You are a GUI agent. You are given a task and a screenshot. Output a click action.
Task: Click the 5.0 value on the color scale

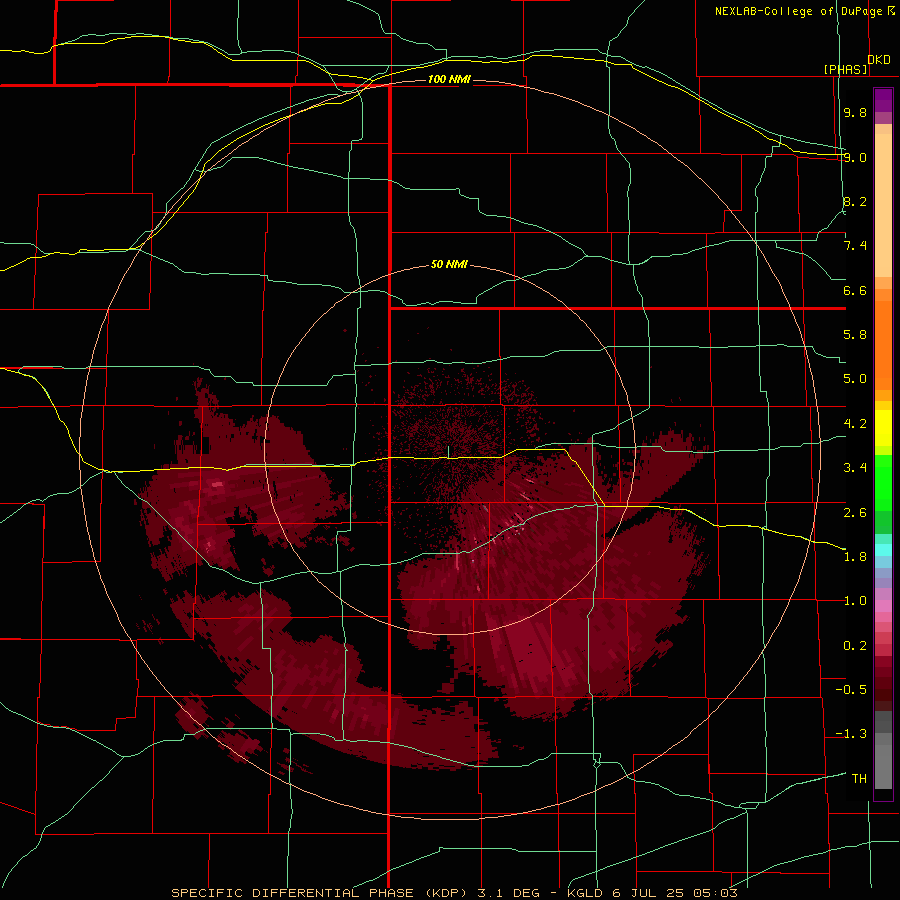tap(855, 379)
